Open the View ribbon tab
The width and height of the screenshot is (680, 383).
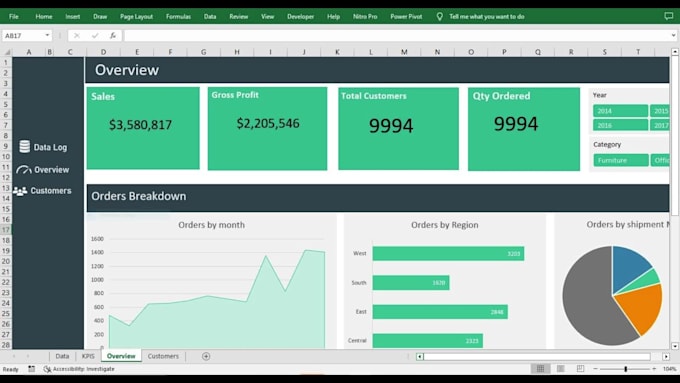(x=268, y=16)
